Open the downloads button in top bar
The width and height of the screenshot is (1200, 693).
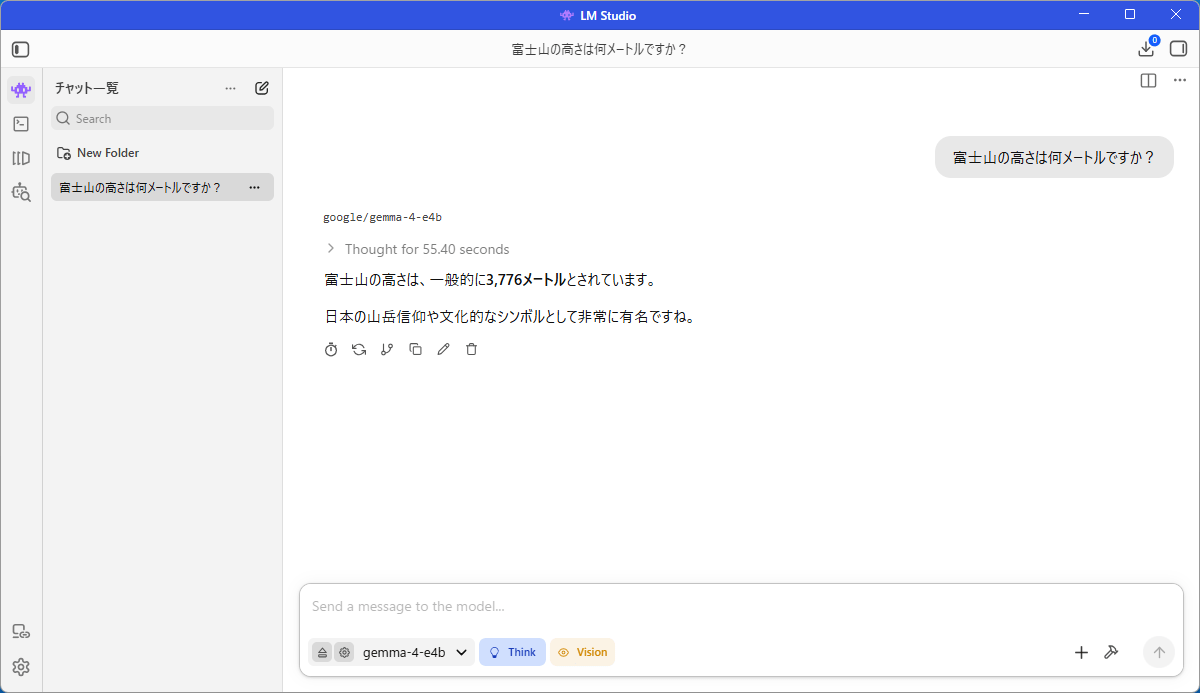pyautogui.click(x=1147, y=49)
